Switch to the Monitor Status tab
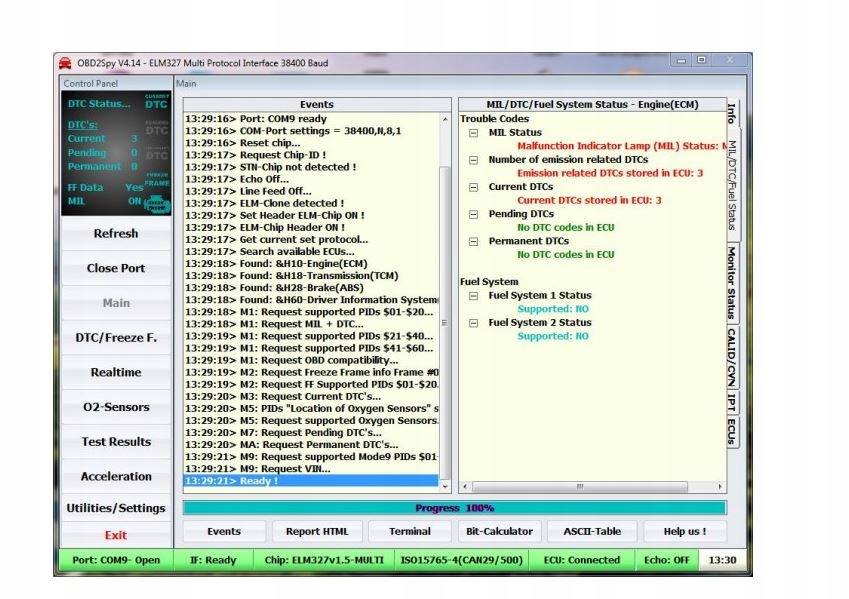 [x=732, y=283]
